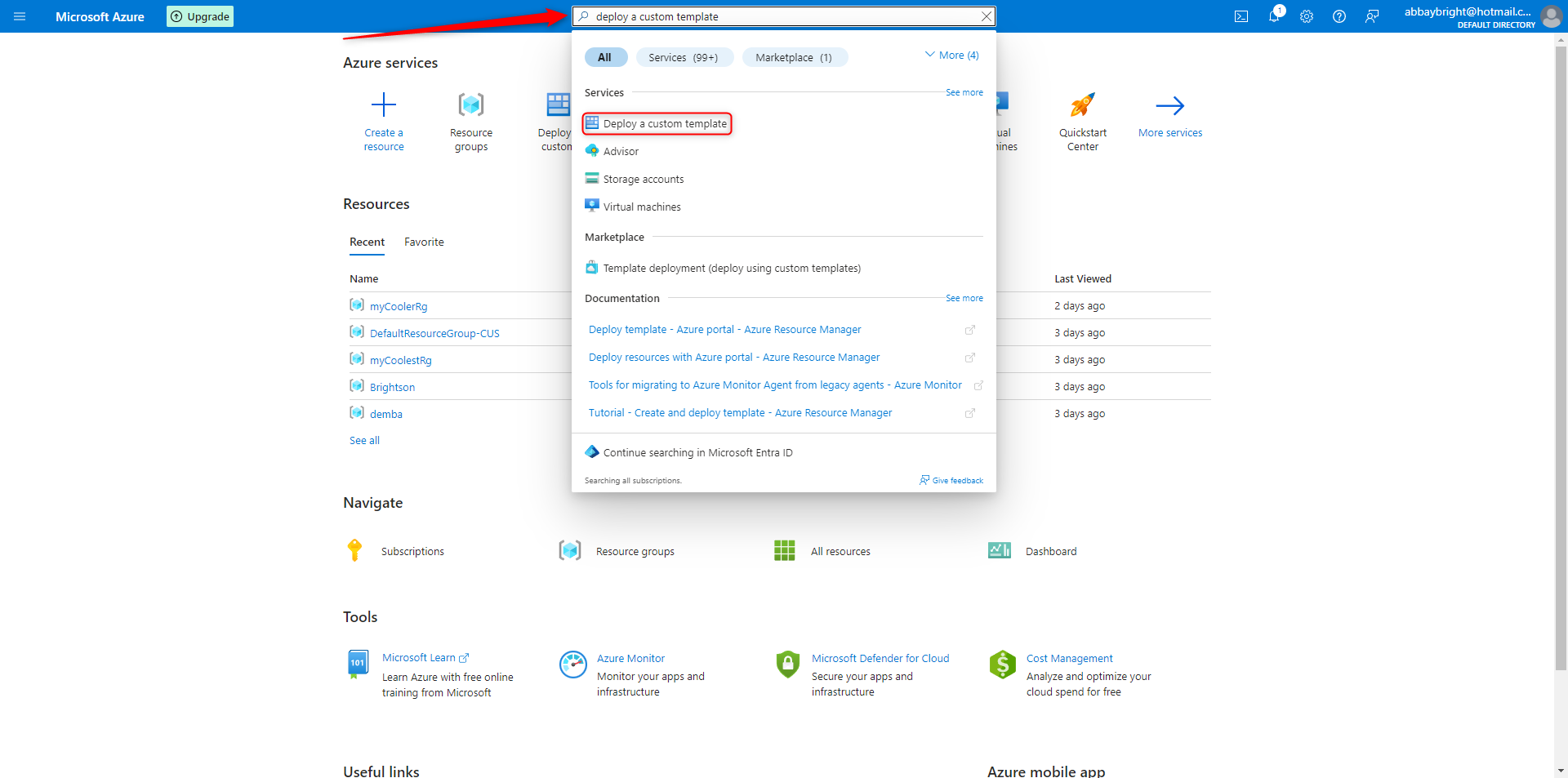Viewport: 1568px width, 778px height.
Task: Open 'Deploy resources with Azure portal' doc
Action: tap(734, 358)
